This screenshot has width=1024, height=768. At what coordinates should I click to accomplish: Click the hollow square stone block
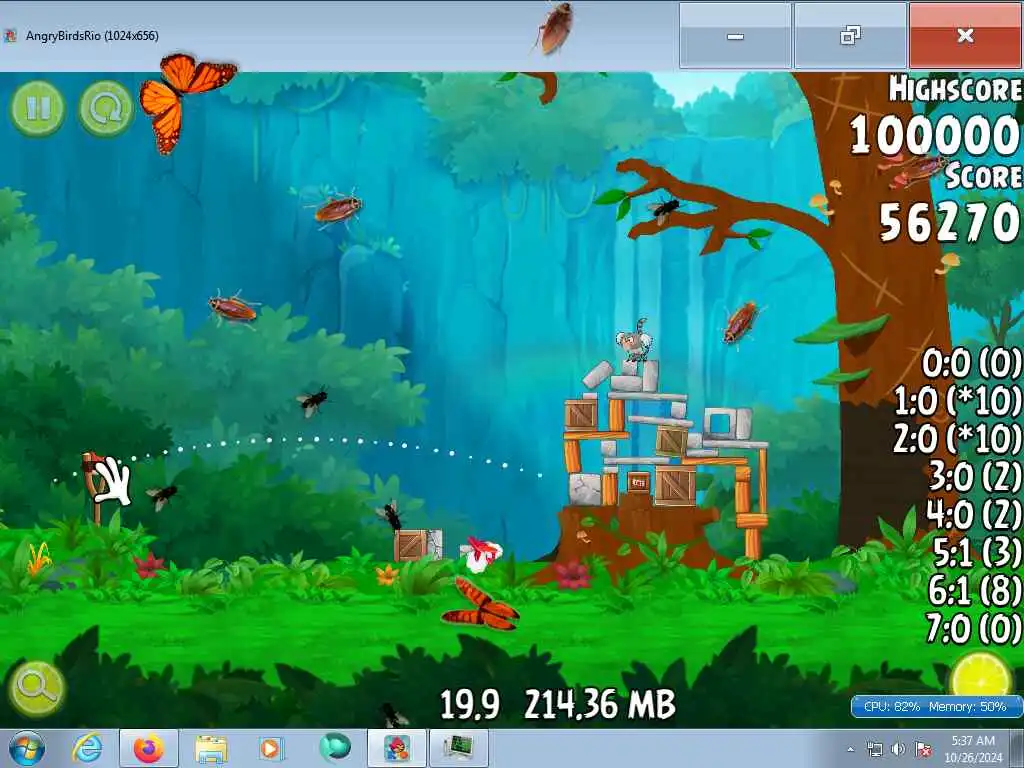pyautogui.click(x=720, y=423)
